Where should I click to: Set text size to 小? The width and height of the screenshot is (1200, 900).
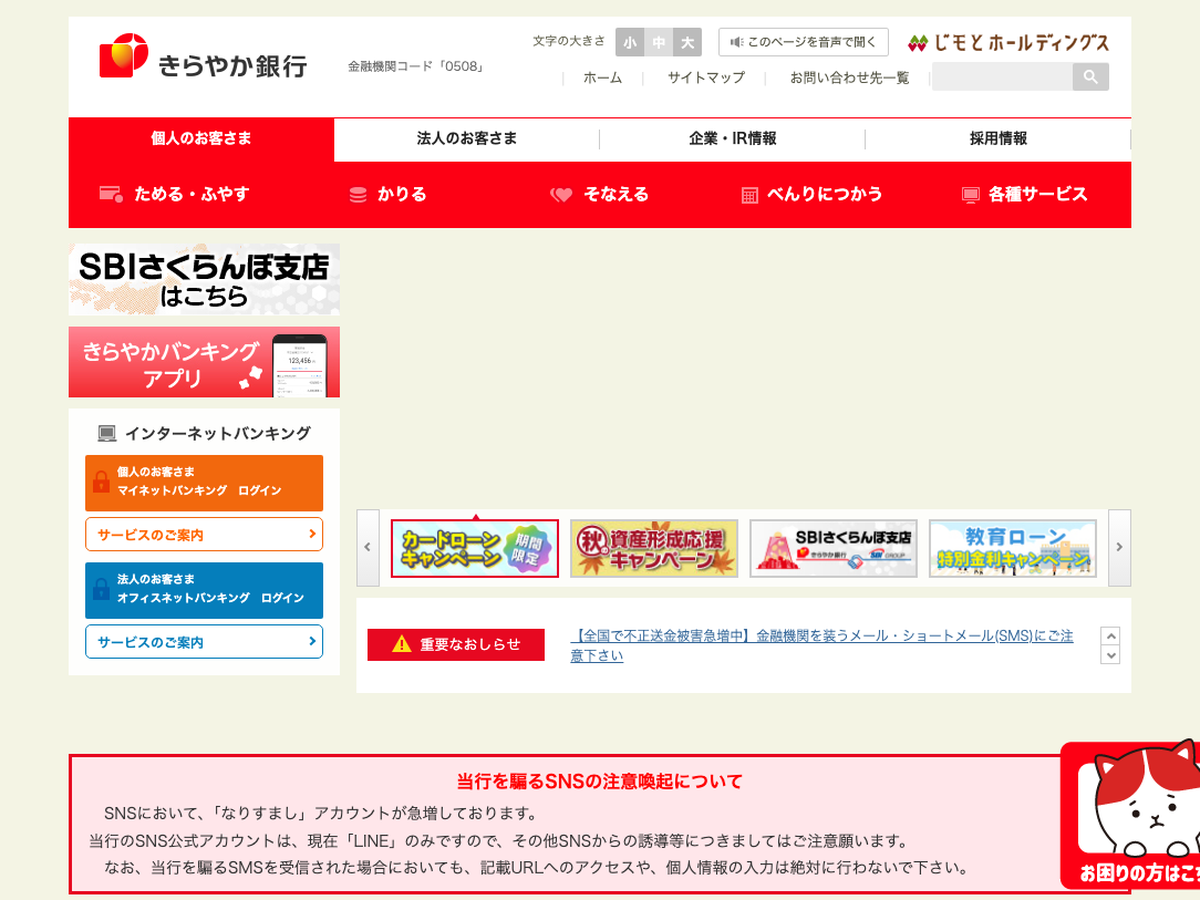[x=629, y=42]
